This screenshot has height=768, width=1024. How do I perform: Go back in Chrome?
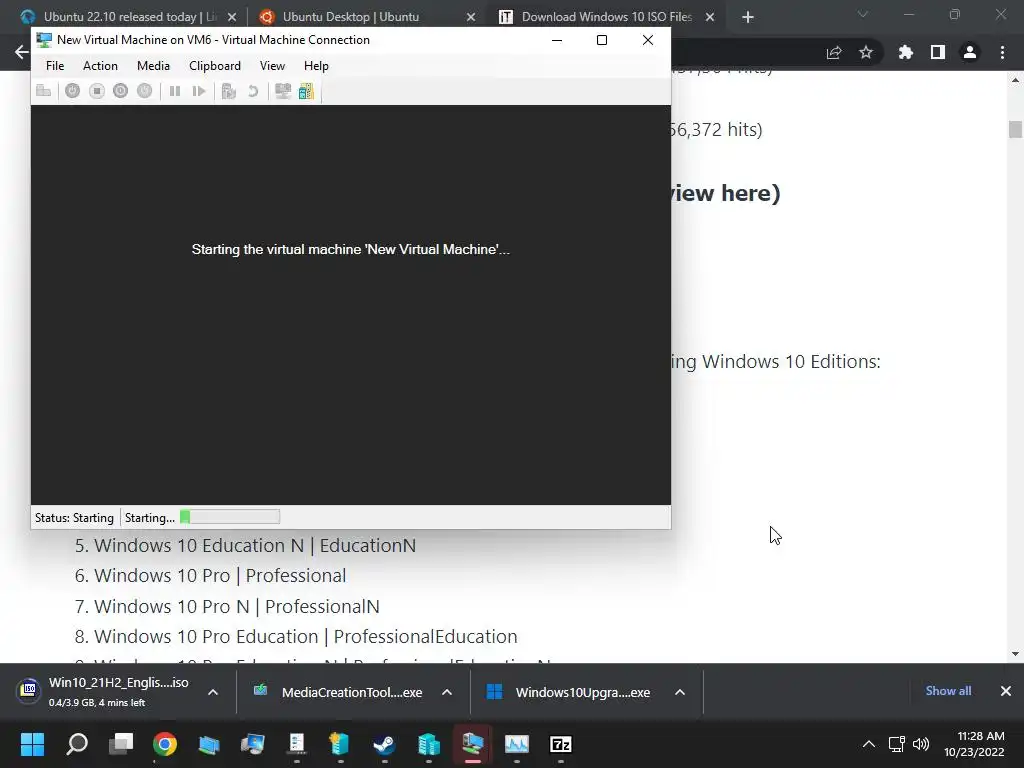(x=22, y=52)
